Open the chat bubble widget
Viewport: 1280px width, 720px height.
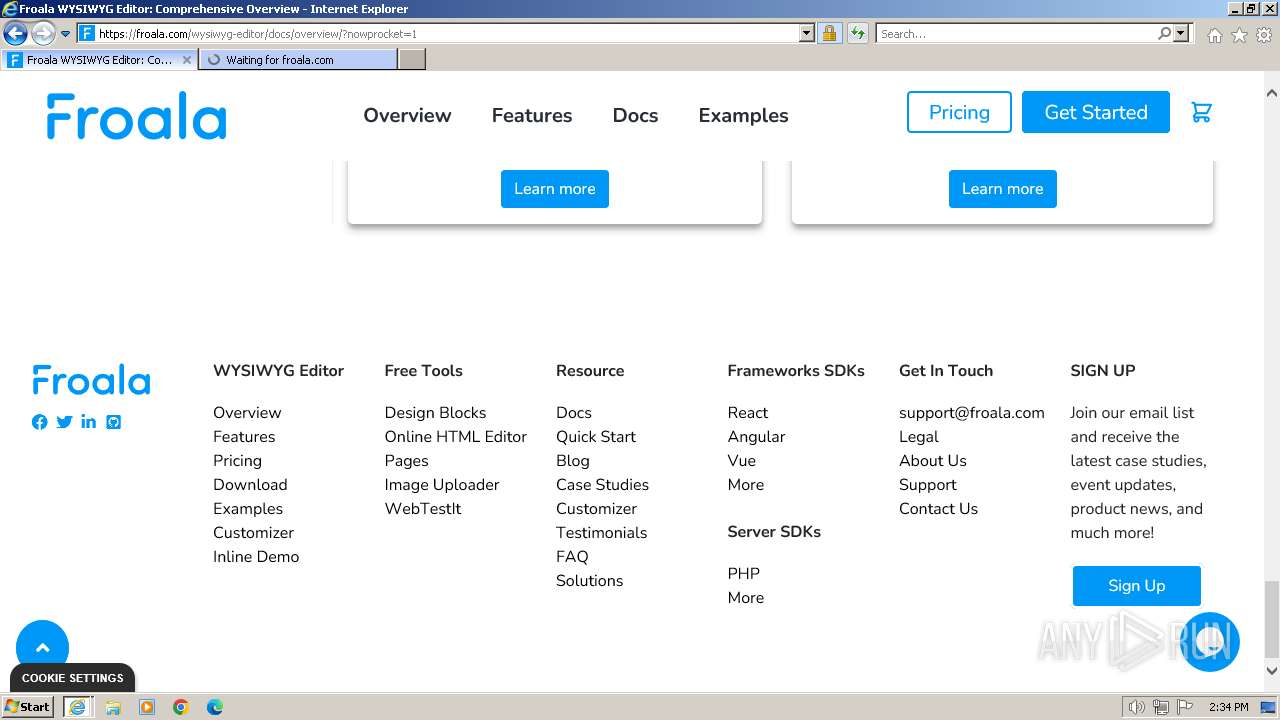[x=1210, y=642]
